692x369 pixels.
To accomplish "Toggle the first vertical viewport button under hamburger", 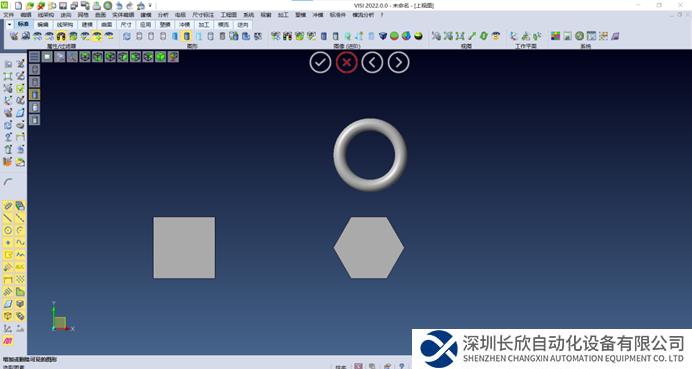I will (x=34, y=69).
